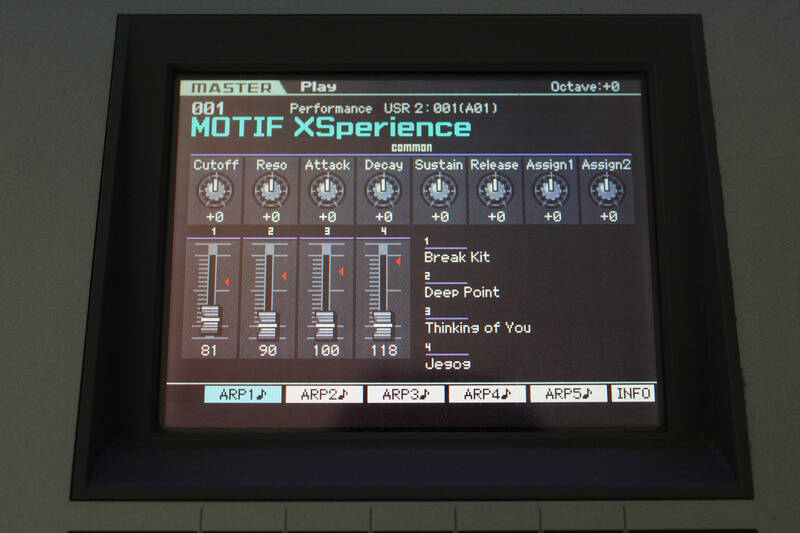Select the Assign1 knob
Viewport: 800px width, 533px height.
551,190
